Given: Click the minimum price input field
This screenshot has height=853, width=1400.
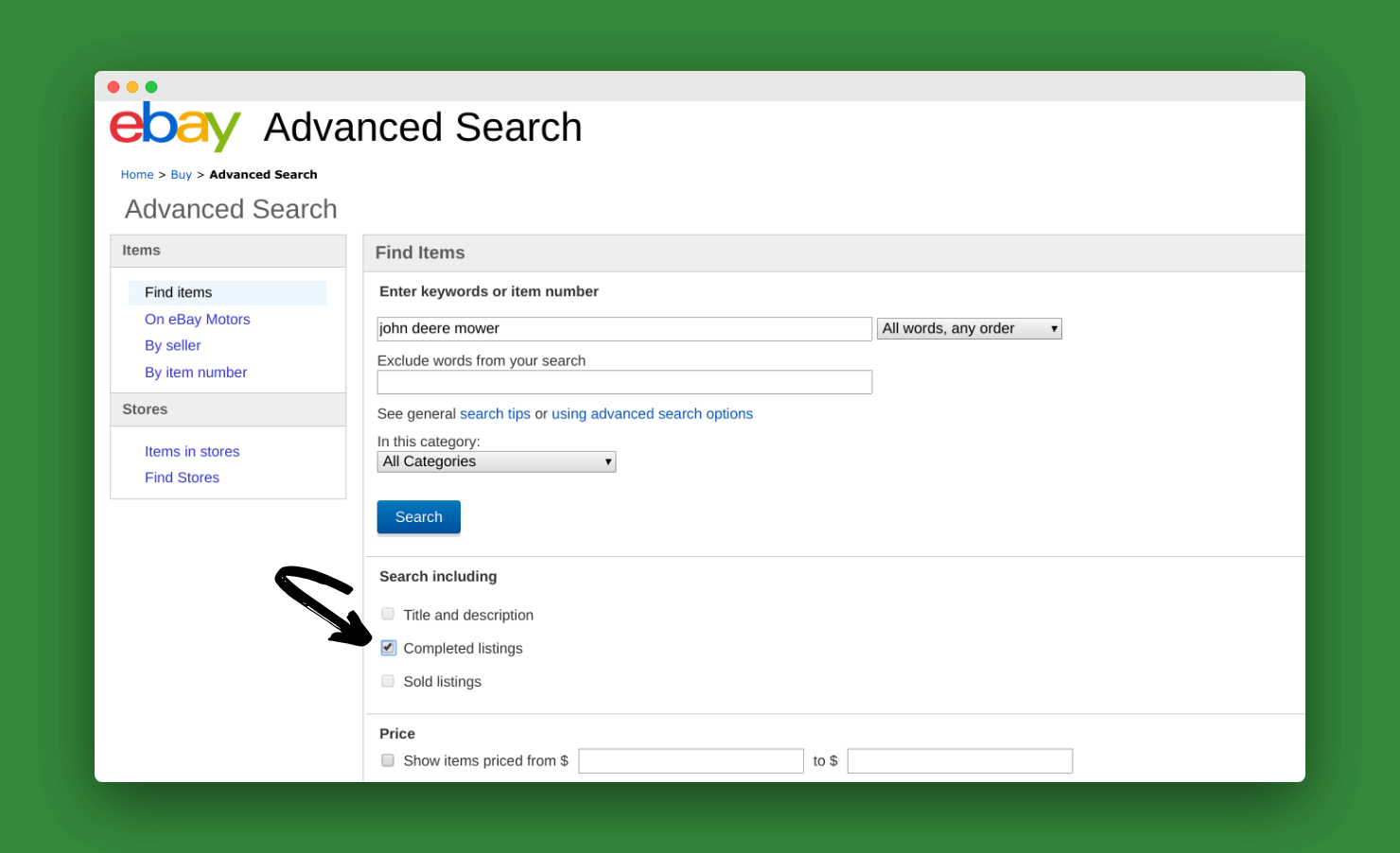Looking at the screenshot, I should pos(691,761).
